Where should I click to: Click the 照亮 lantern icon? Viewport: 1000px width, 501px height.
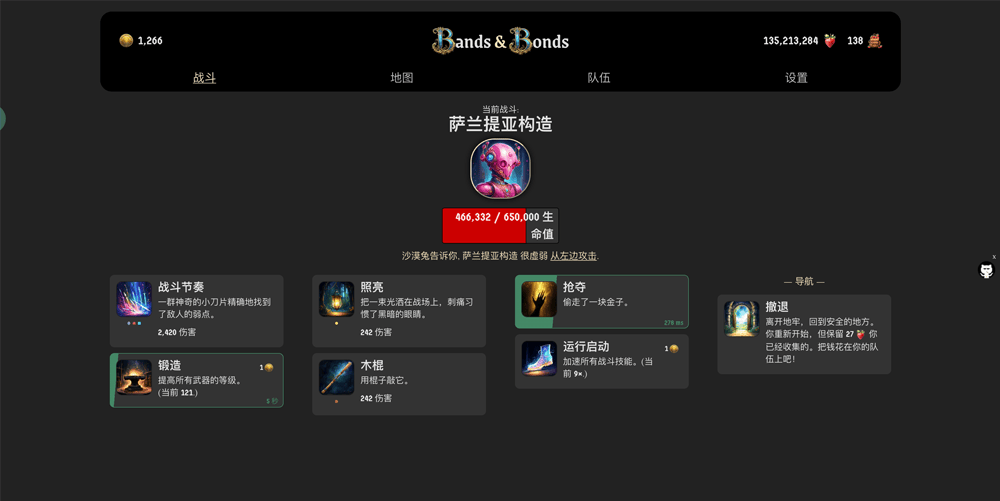336,299
